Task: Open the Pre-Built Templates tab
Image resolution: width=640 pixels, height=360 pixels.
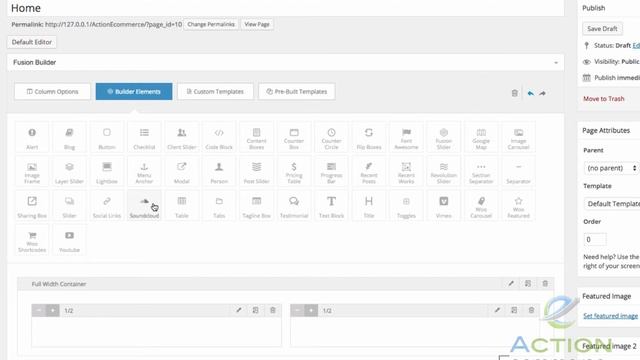Action: tap(297, 91)
